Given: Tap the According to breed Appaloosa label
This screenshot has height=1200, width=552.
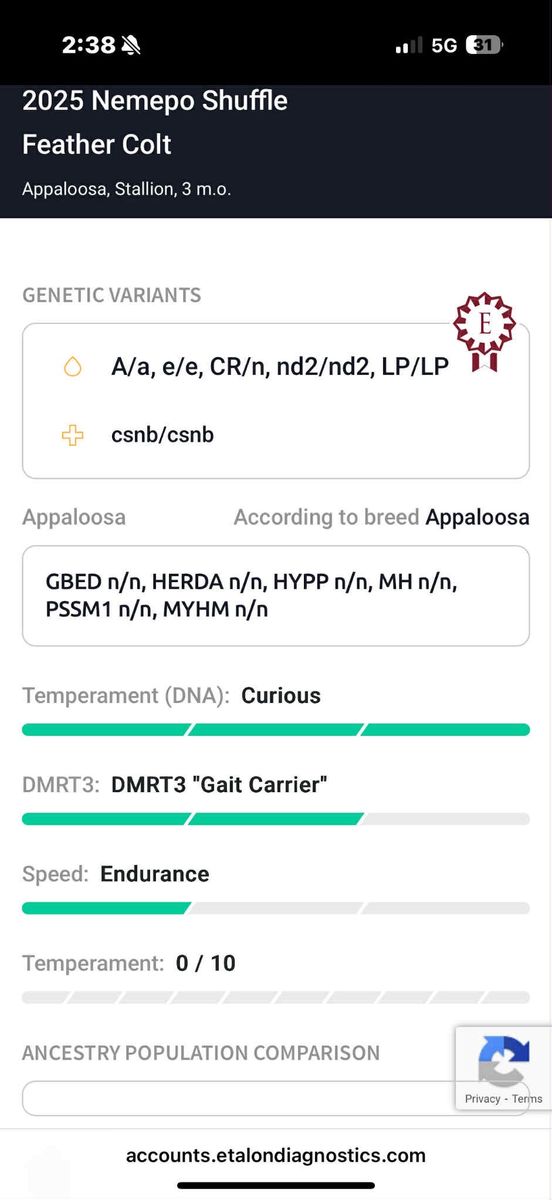Looking at the screenshot, I should (x=381, y=517).
